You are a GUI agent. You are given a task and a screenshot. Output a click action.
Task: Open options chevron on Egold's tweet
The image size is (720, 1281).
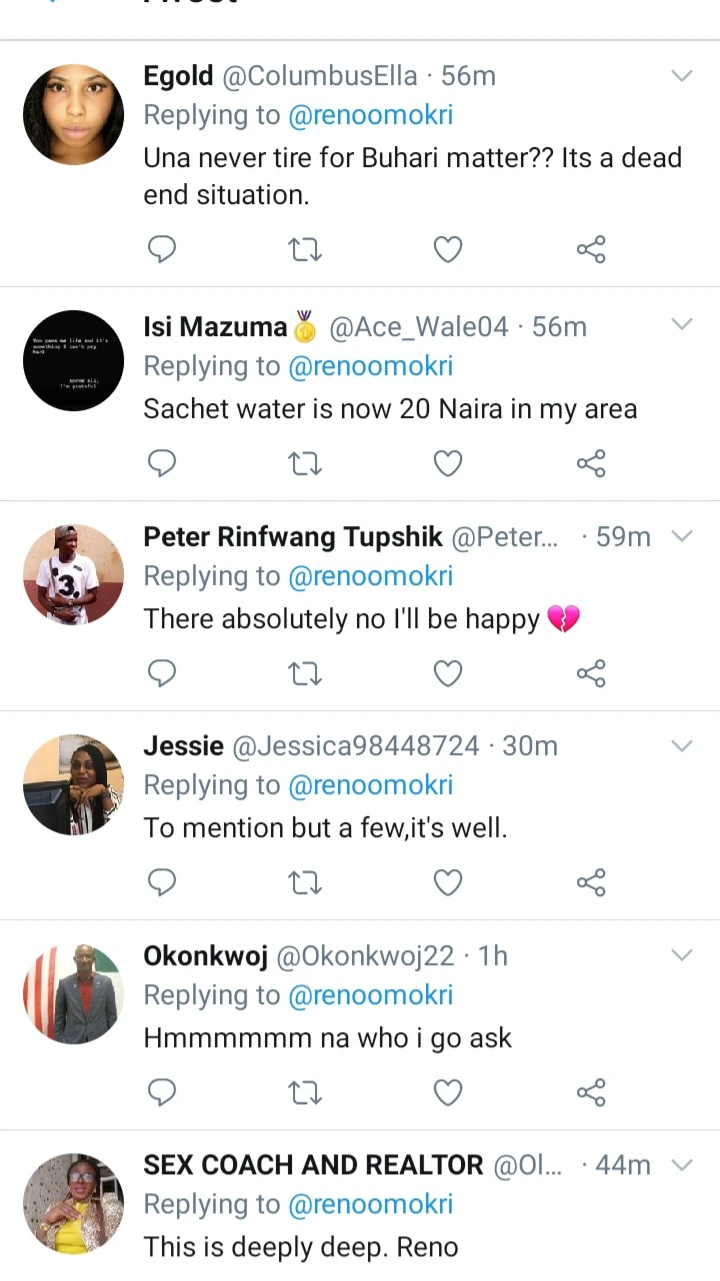[x=681, y=76]
